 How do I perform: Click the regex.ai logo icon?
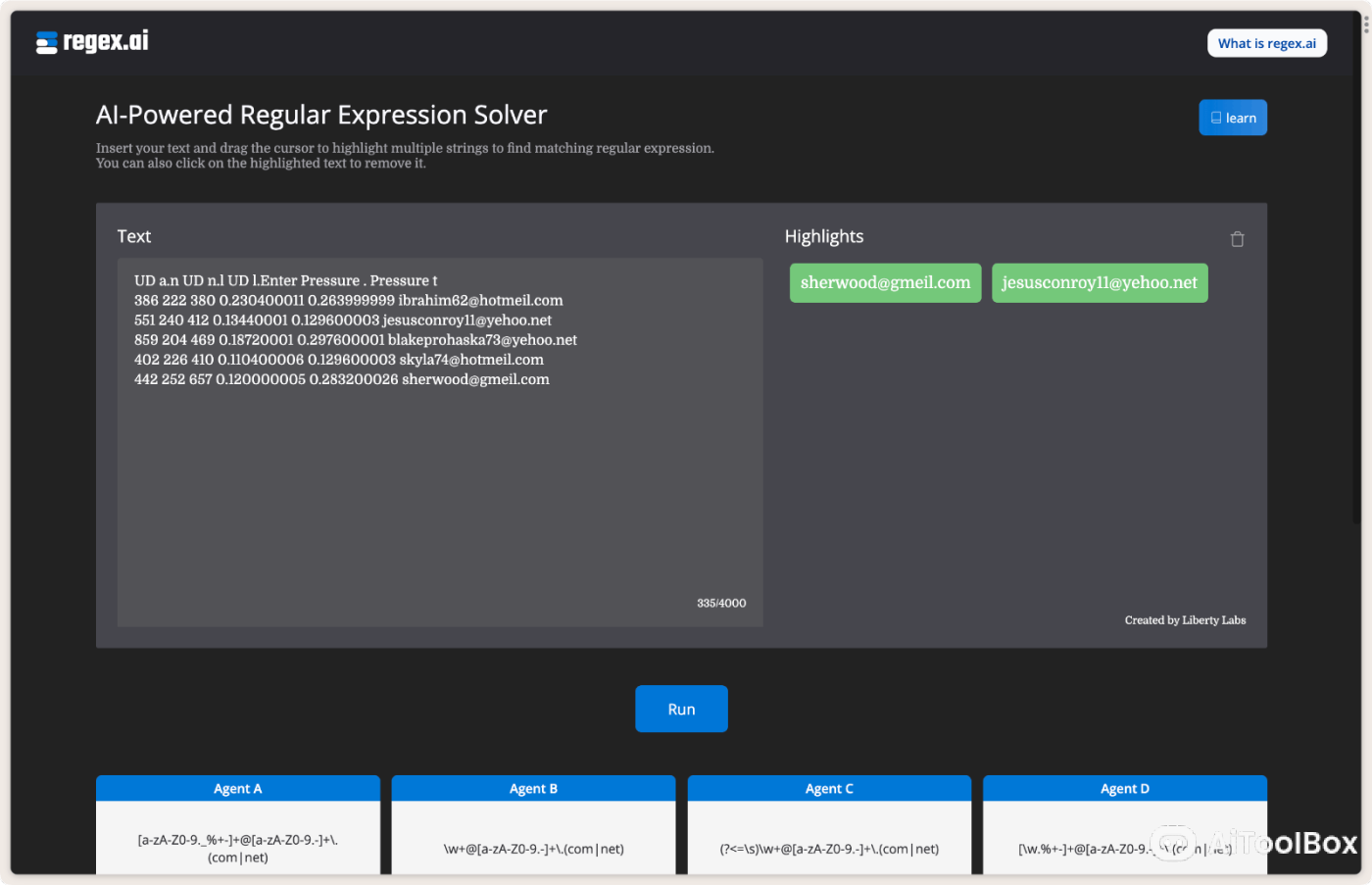tap(44, 41)
